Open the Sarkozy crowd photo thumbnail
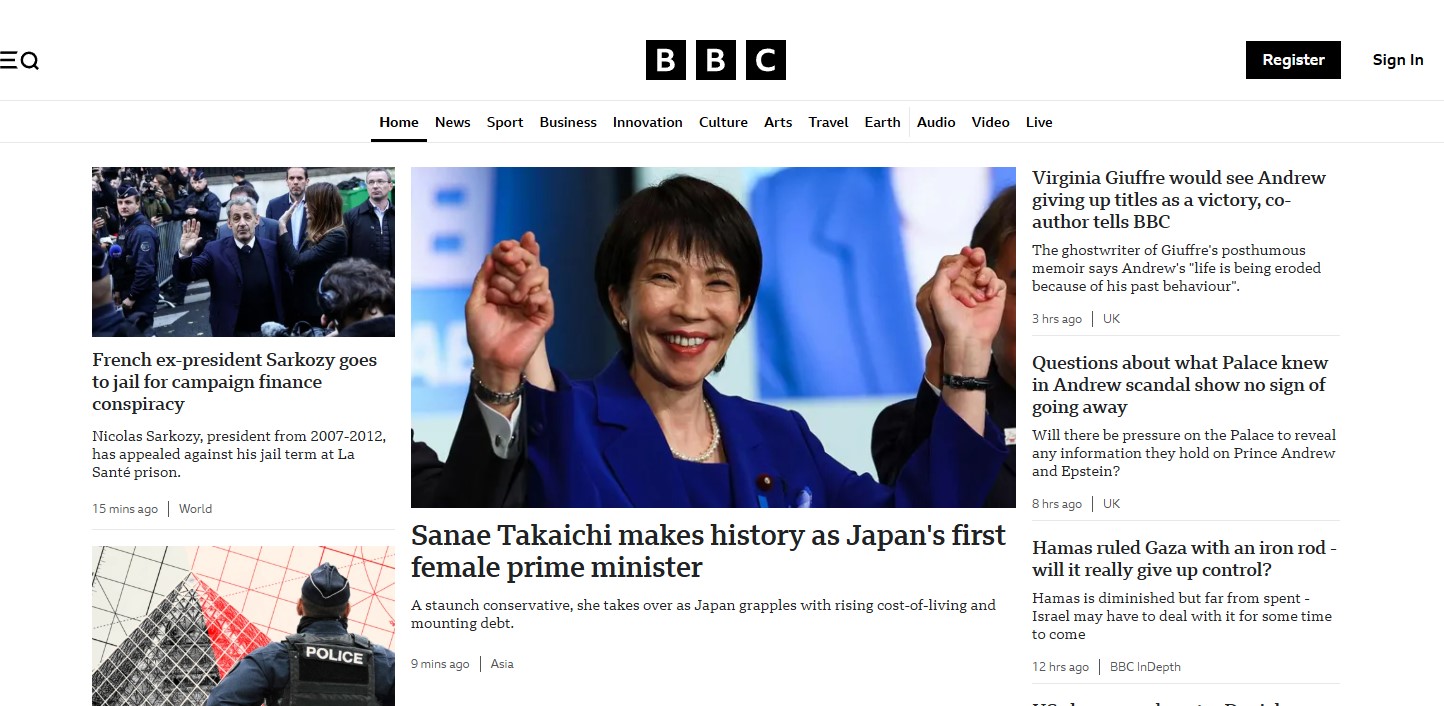The width and height of the screenshot is (1444, 706). tap(243, 252)
